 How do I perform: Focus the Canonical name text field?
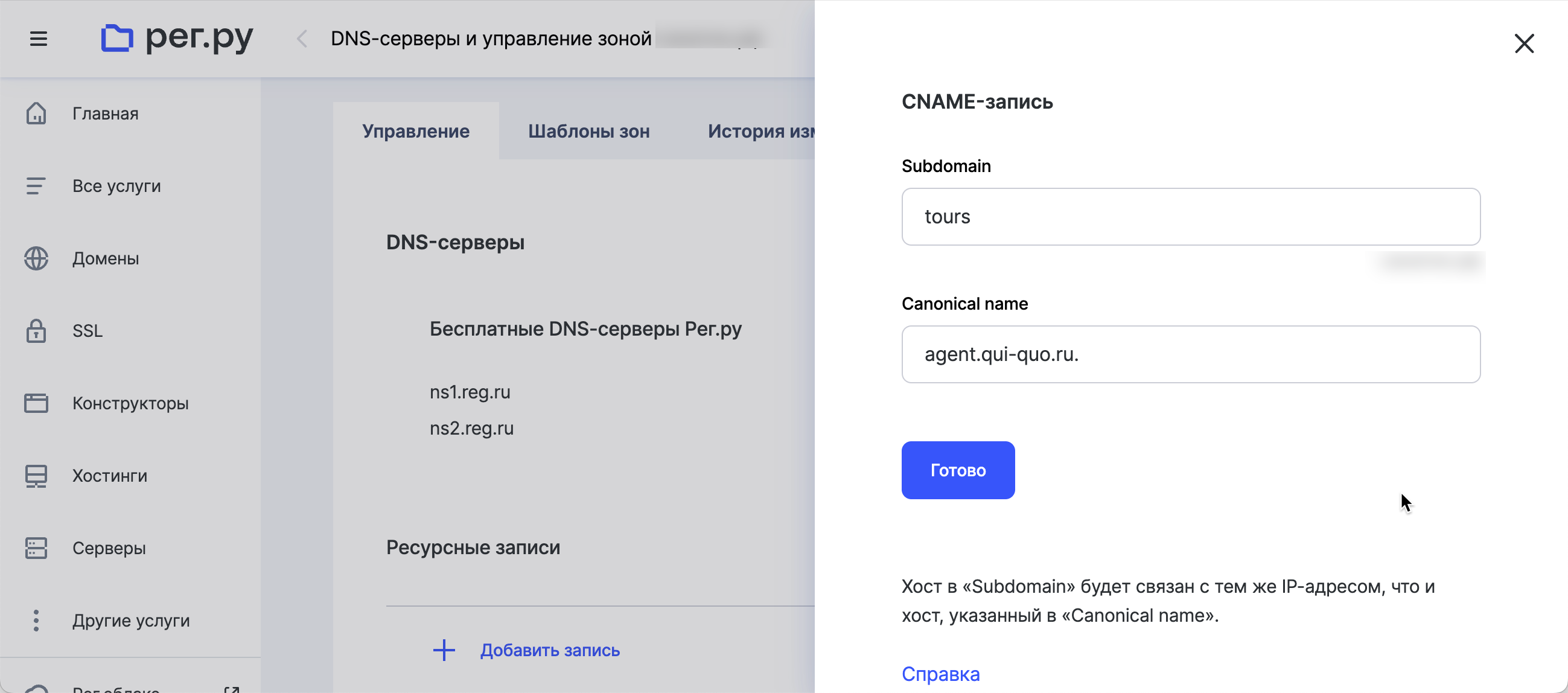(1190, 354)
